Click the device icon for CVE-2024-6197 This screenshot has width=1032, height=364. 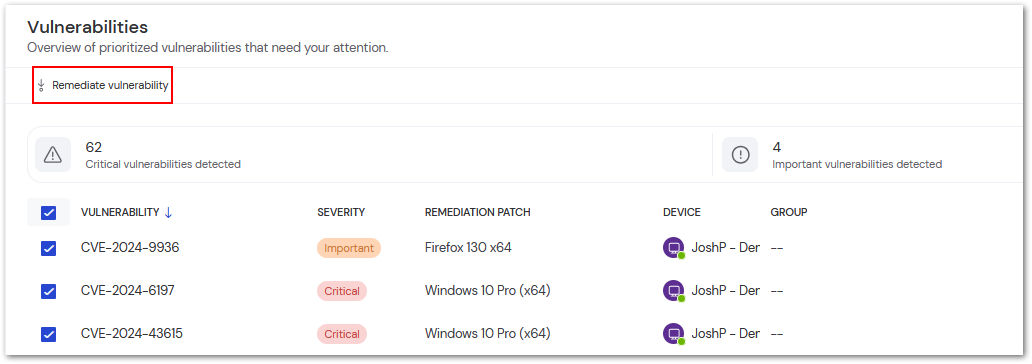(673, 291)
